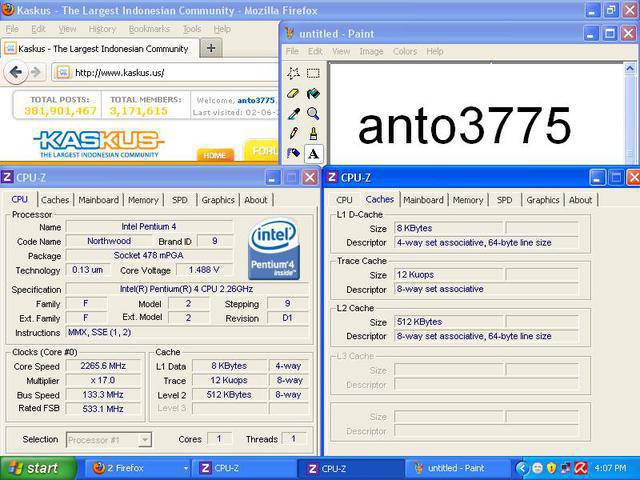Image resolution: width=640 pixels, height=480 pixels.
Task: Click the yellow security shield tray icon
Action: click(551, 468)
